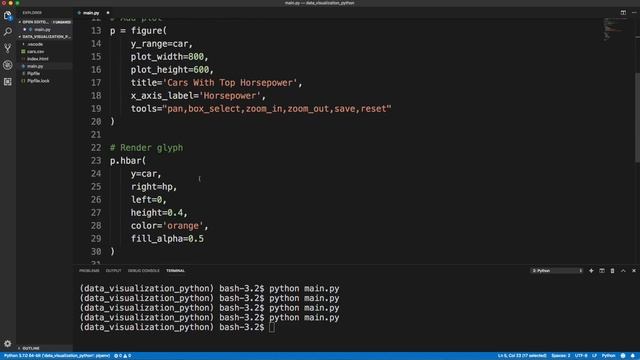Change indentation via Spaces: 2

click(560, 356)
